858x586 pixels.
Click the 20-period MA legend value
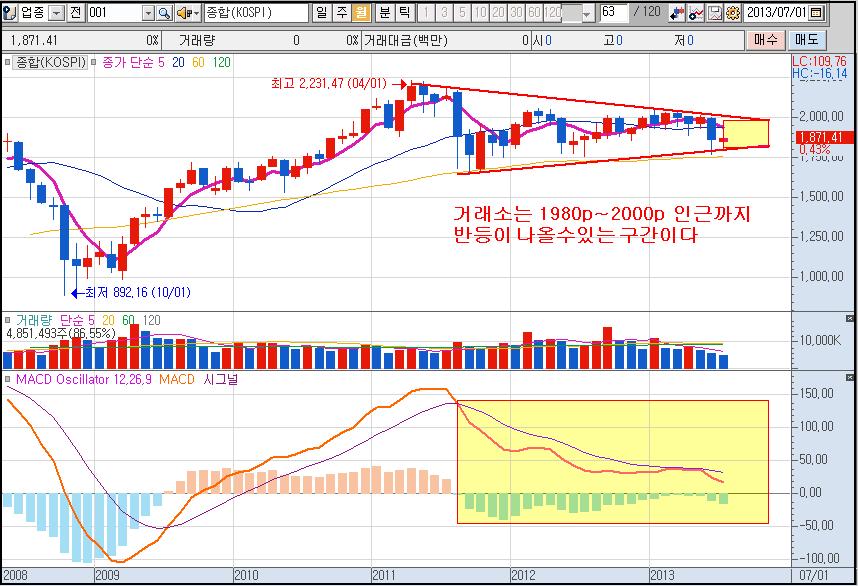(178, 62)
